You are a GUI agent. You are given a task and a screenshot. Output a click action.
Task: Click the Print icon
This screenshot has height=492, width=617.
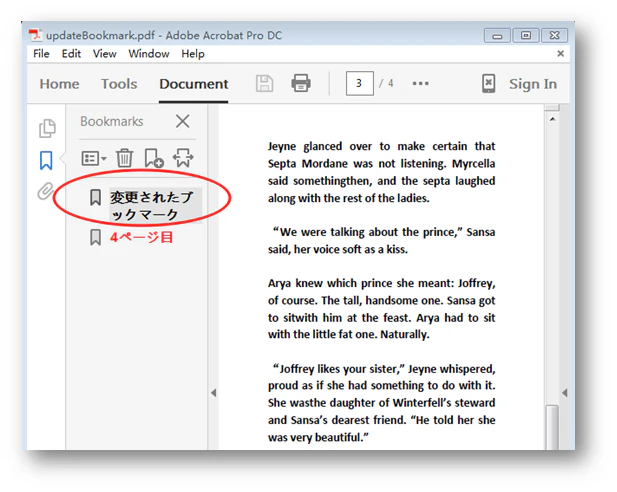[x=301, y=83]
